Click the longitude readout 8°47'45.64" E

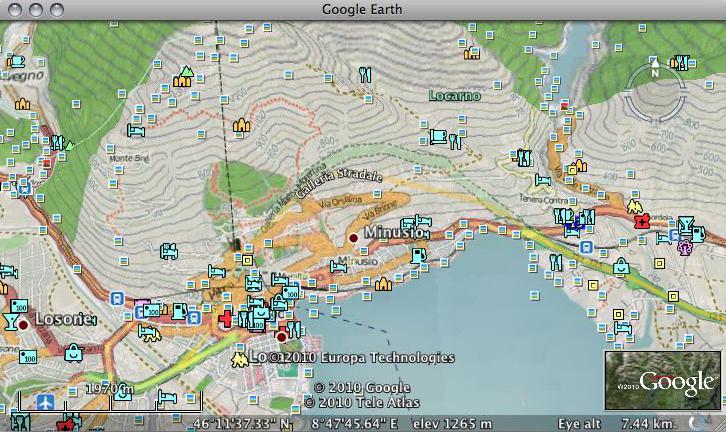pos(355,424)
